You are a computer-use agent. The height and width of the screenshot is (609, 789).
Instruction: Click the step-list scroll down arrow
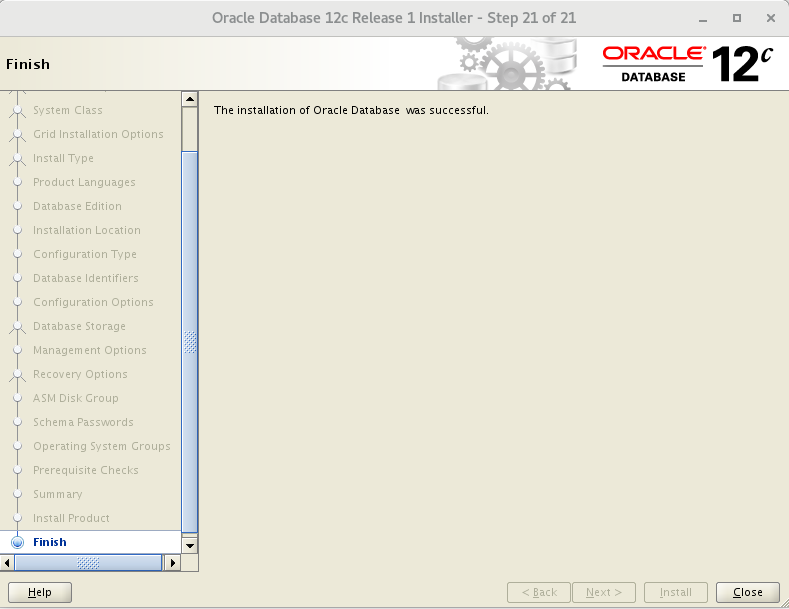point(190,546)
